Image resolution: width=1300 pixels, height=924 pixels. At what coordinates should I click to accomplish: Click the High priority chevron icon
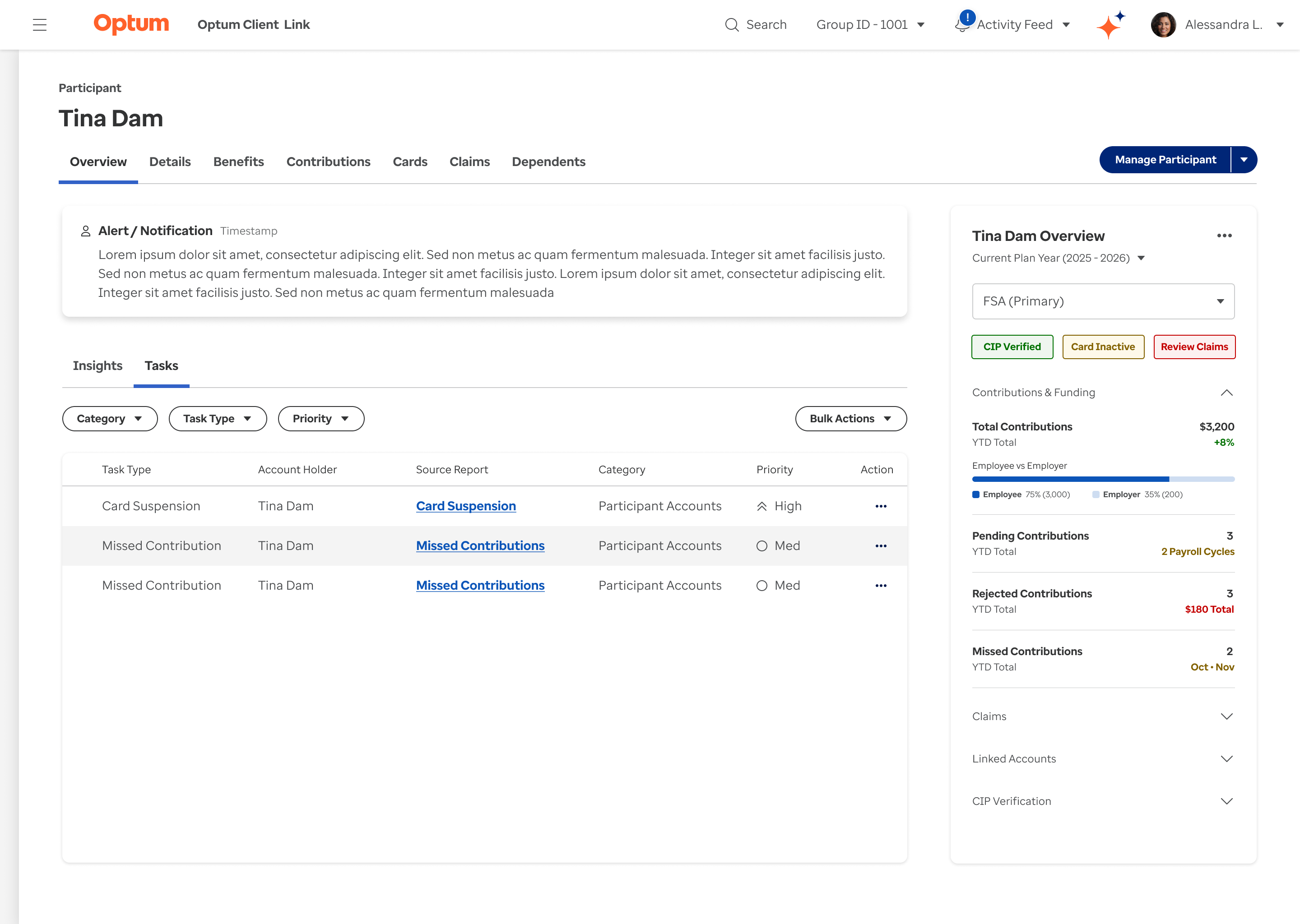(x=761, y=506)
